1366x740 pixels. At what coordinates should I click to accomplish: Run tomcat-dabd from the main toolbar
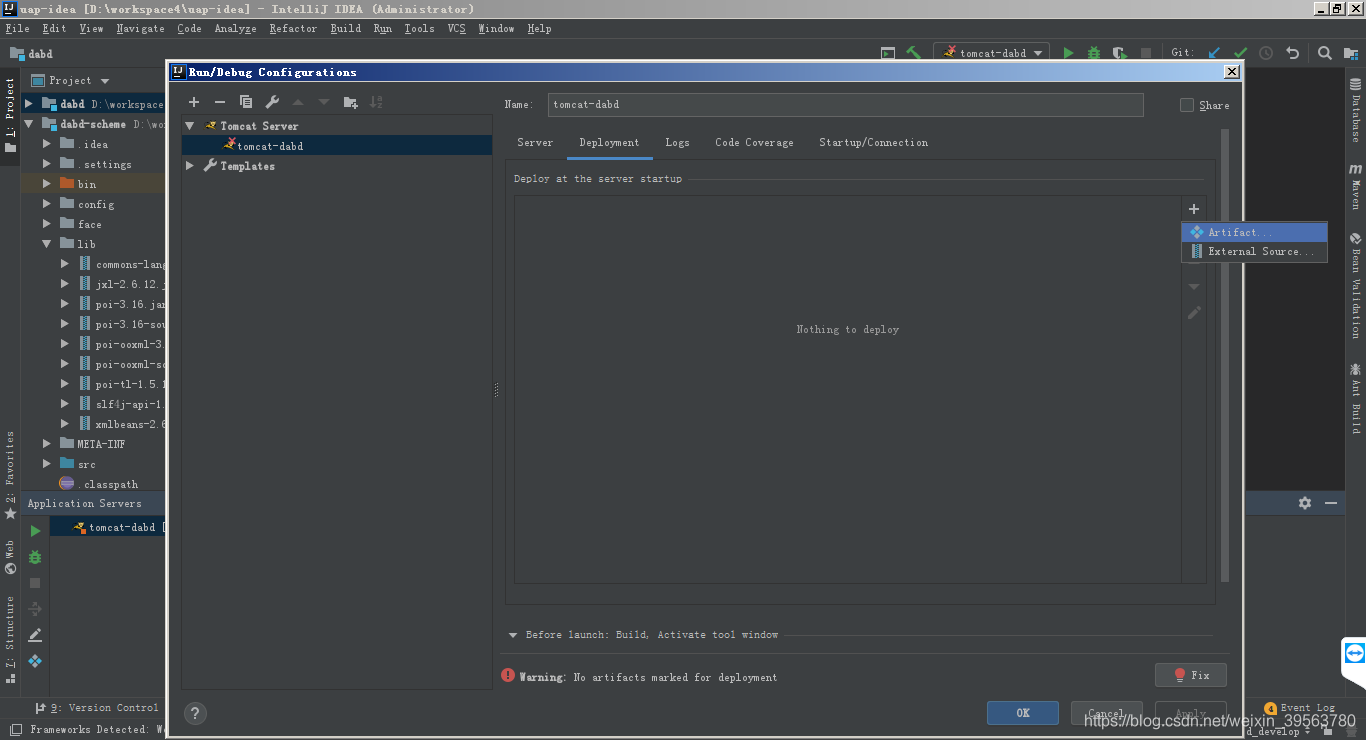point(1068,53)
